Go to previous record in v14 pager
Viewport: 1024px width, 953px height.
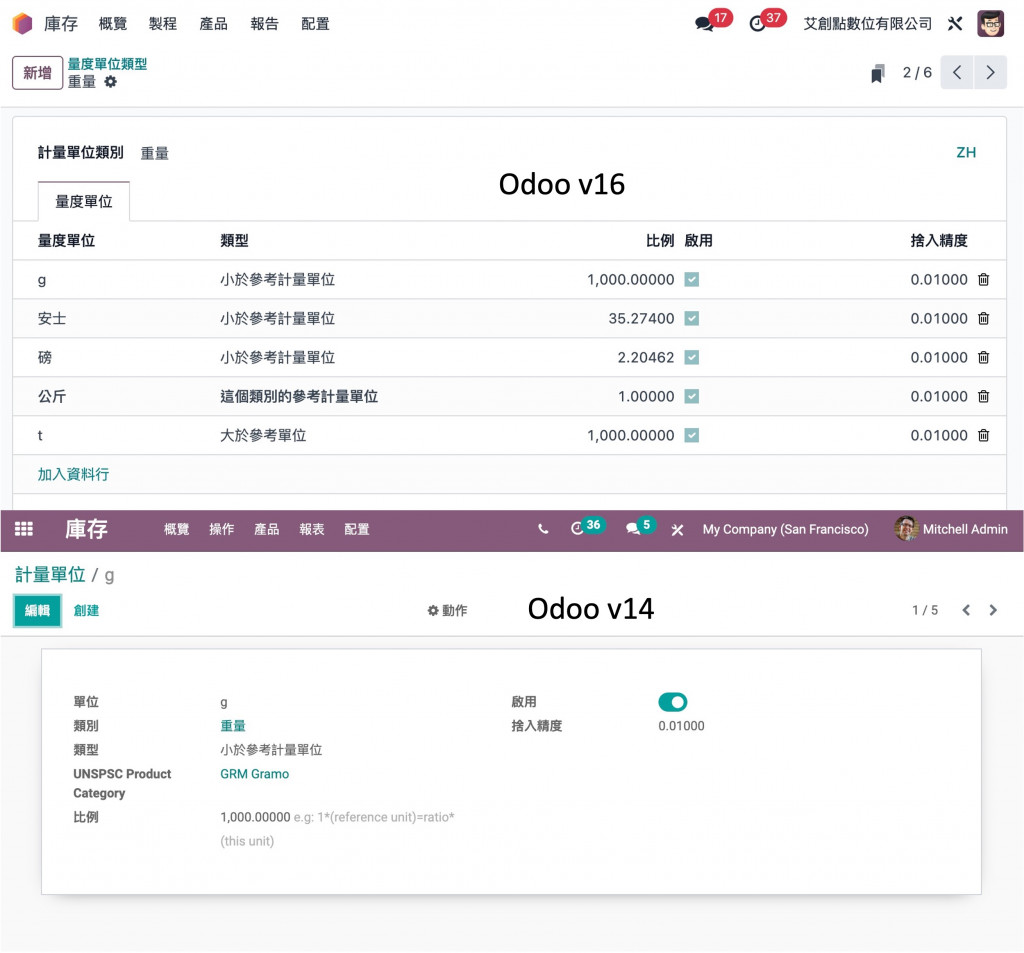[x=966, y=610]
